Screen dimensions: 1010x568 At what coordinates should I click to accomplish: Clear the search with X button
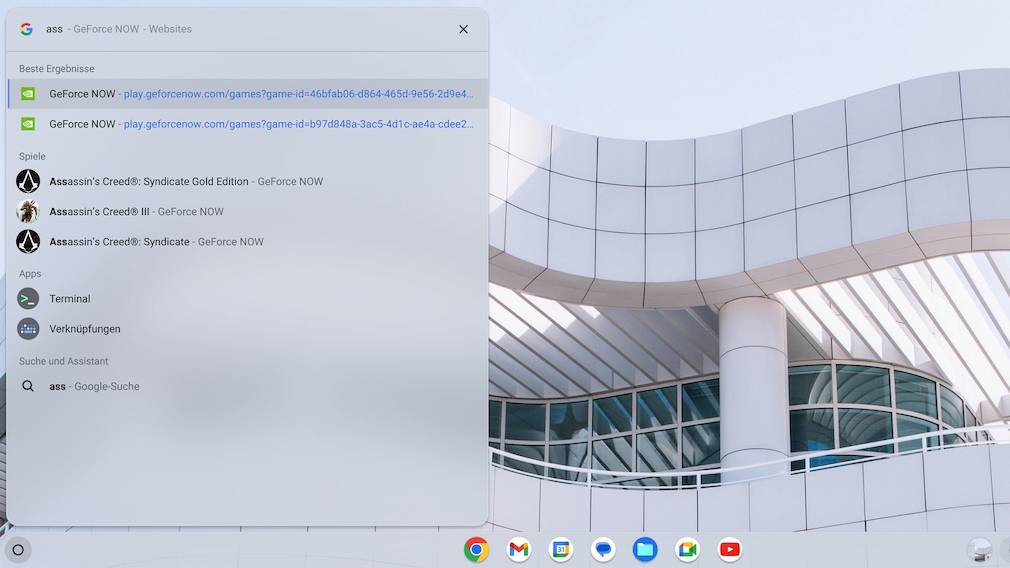[x=463, y=29]
